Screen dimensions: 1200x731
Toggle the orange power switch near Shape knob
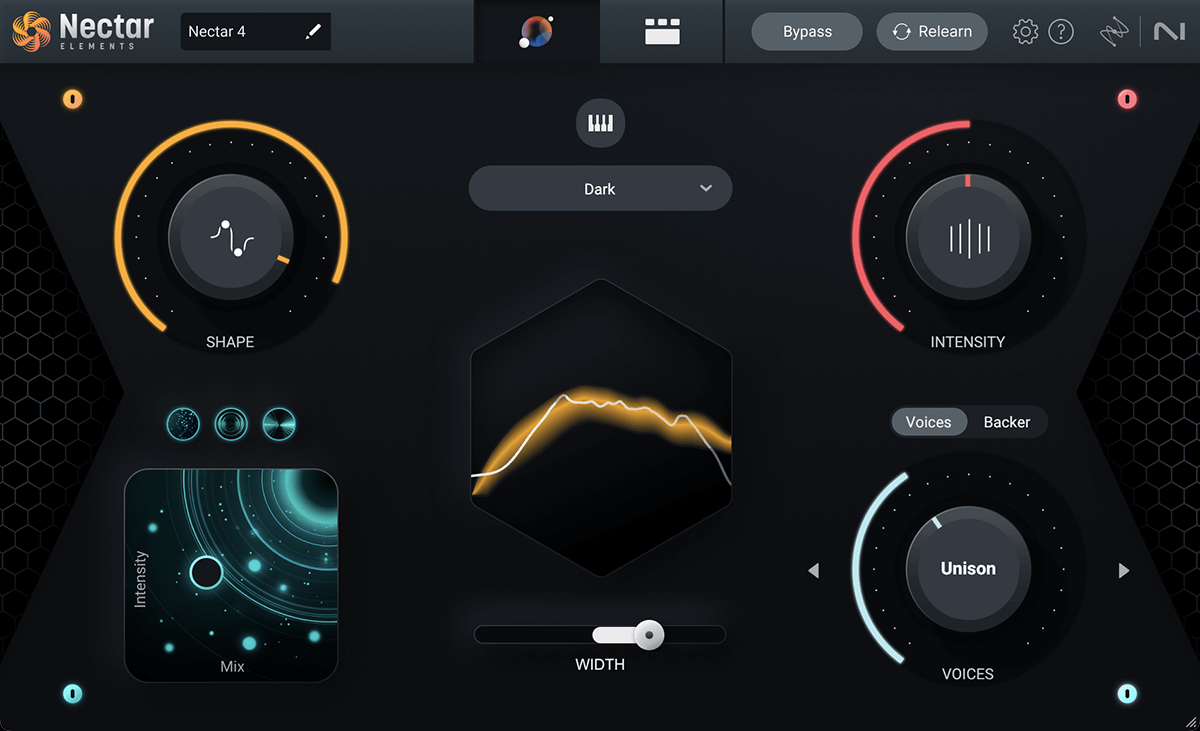click(72, 99)
